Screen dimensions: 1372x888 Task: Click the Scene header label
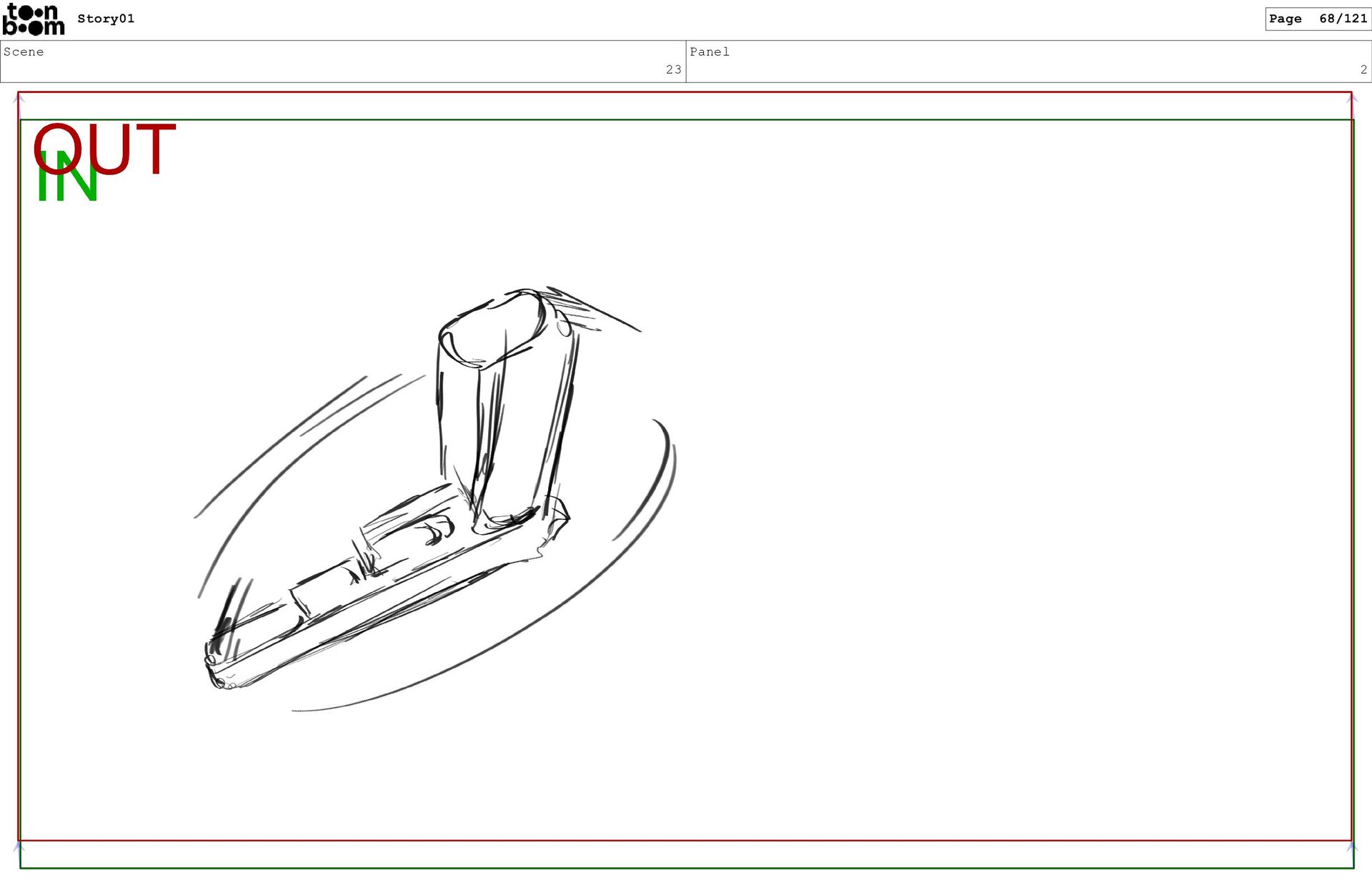point(24,52)
